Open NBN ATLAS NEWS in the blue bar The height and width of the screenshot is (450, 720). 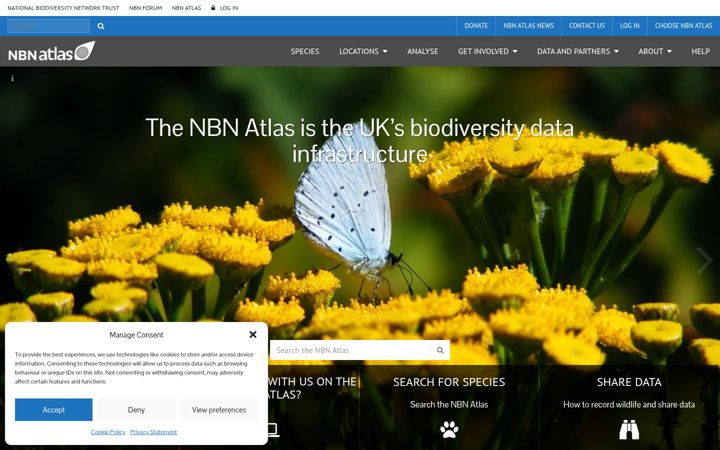pyautogui.click(x=529, y=26)
